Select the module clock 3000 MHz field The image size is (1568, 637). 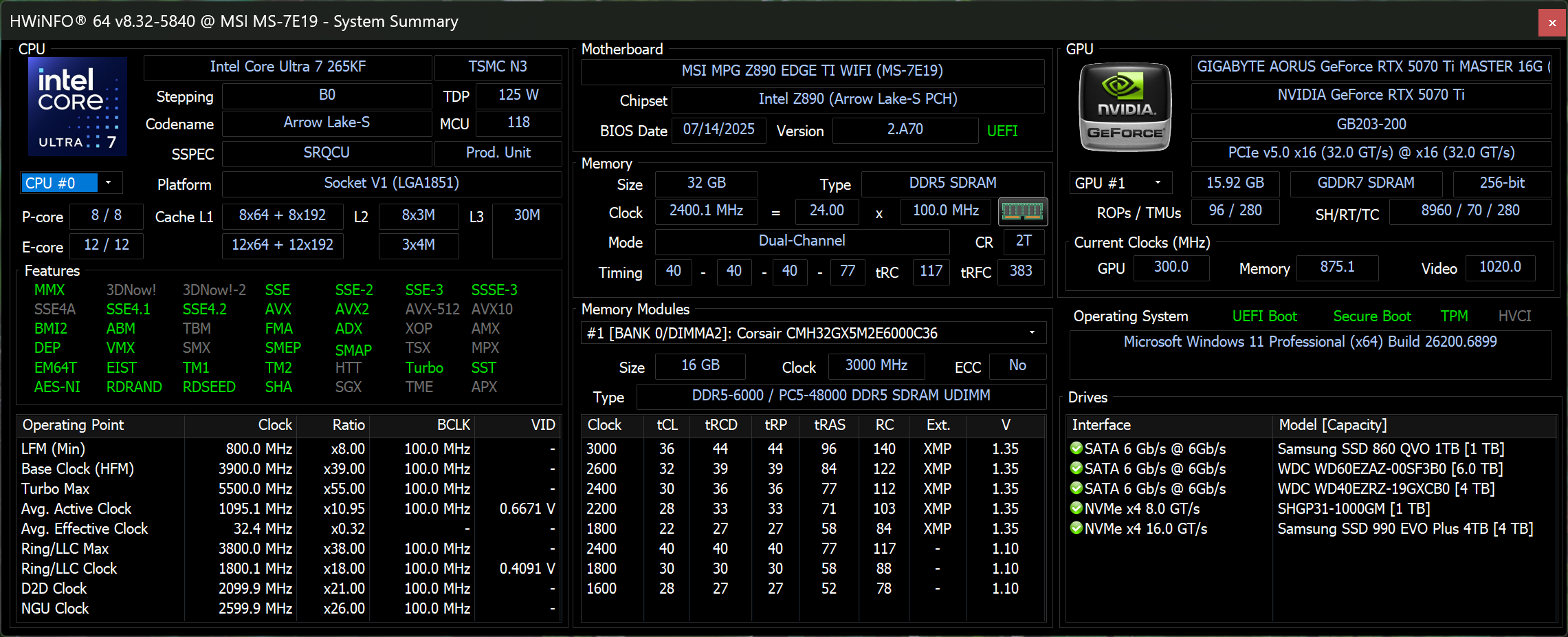coord(876,365)
